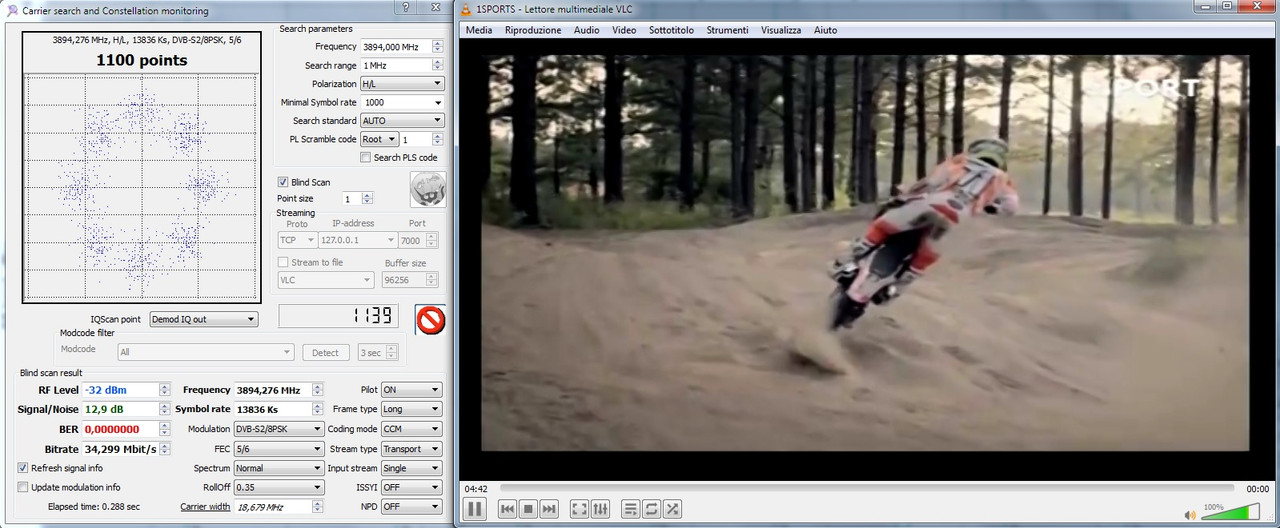Toggle VLC fullscreen mode
Image resolution: width=1280 pixels, height=528 pixels.
pyautogui.click(x=579, y=509)
